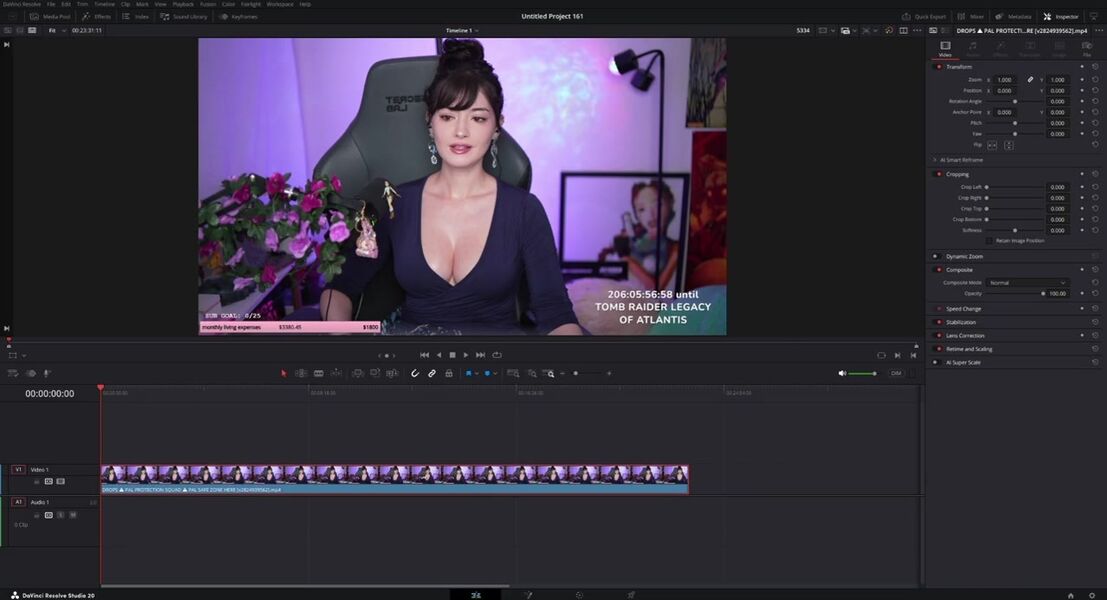Image resolution: width=1107 pixels, height=600 pixels.
Task: Toggle Loop playback button
Action: pos(497,355)
